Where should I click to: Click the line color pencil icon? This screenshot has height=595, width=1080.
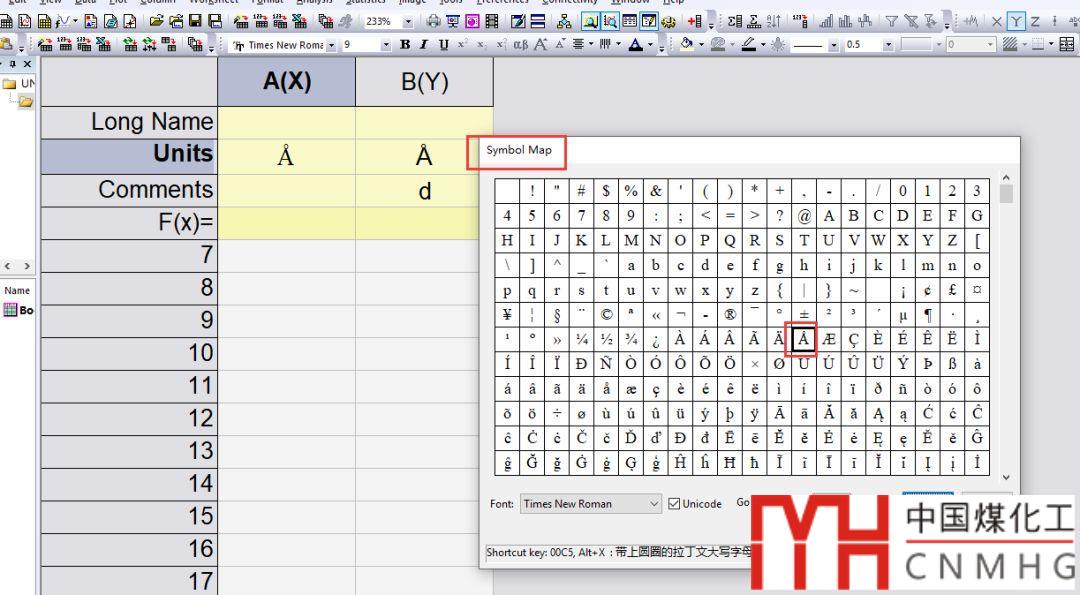(x=748, y=44)
